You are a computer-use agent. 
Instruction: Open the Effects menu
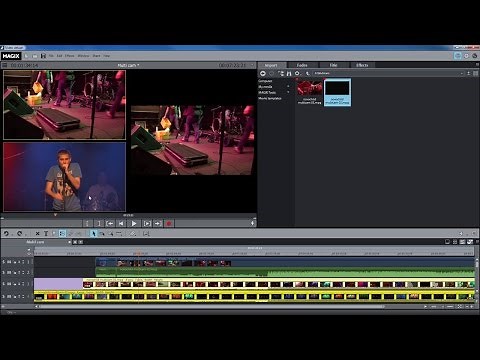70,56
